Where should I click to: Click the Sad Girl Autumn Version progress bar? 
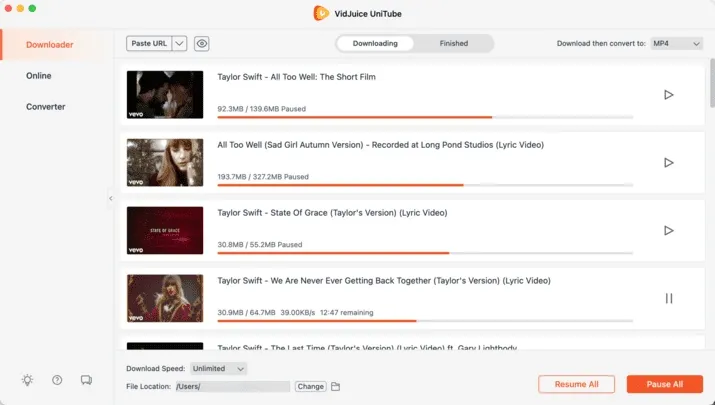click(x=425, y=185)
